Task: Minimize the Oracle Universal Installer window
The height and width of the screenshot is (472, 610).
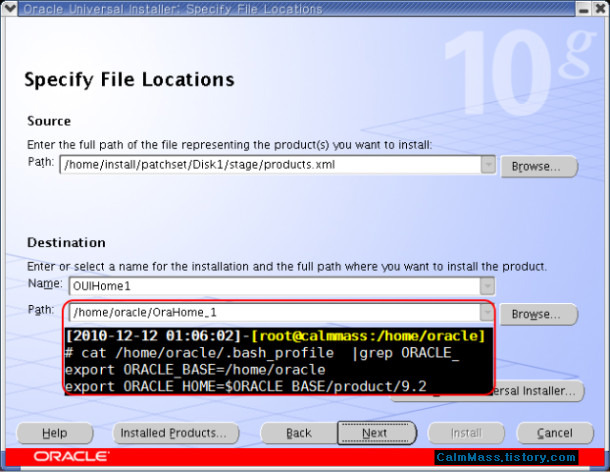Action: [583, 9]
